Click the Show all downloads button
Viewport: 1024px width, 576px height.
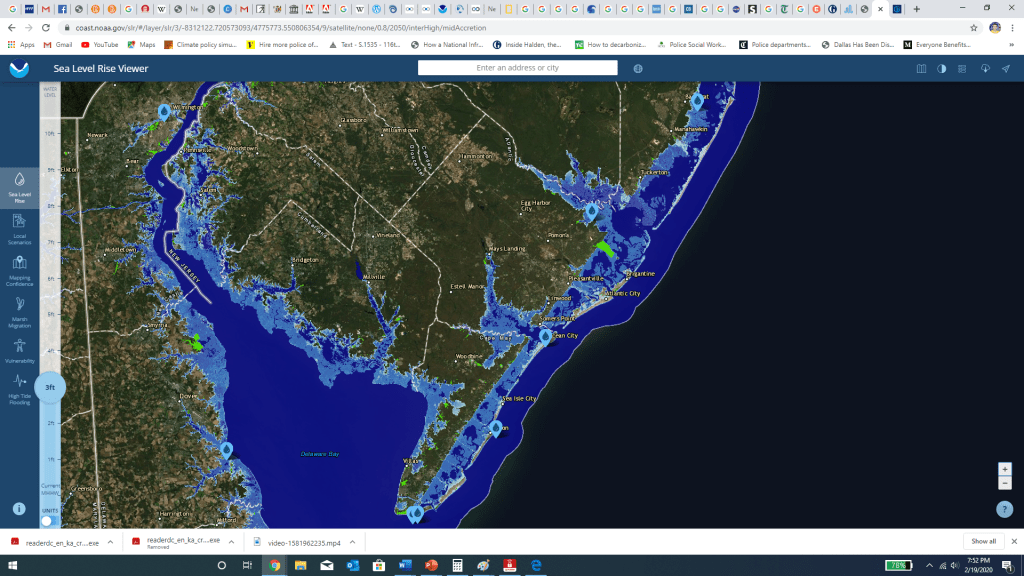click(x=984, y=541)
